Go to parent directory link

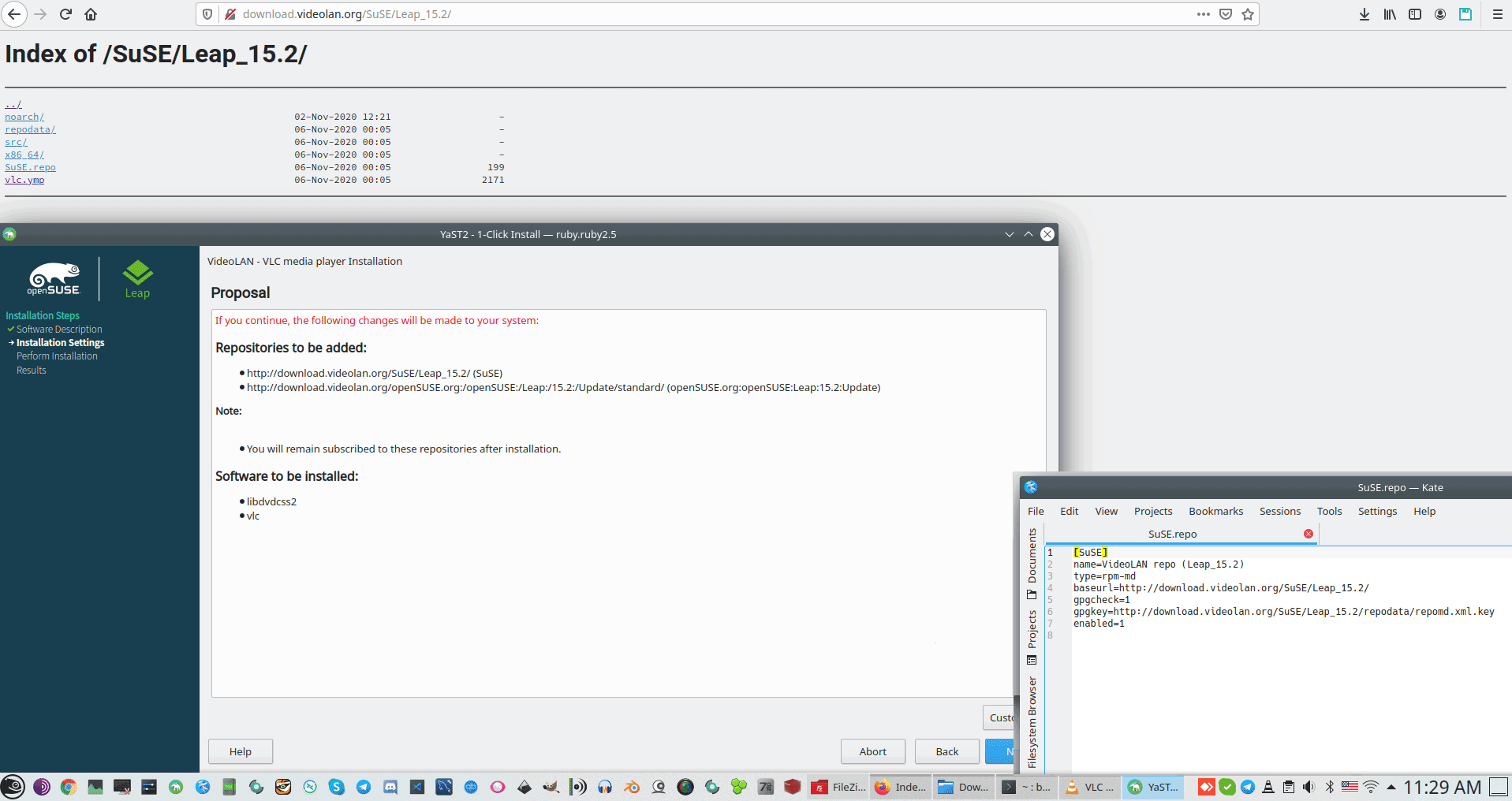click(13, 104)
